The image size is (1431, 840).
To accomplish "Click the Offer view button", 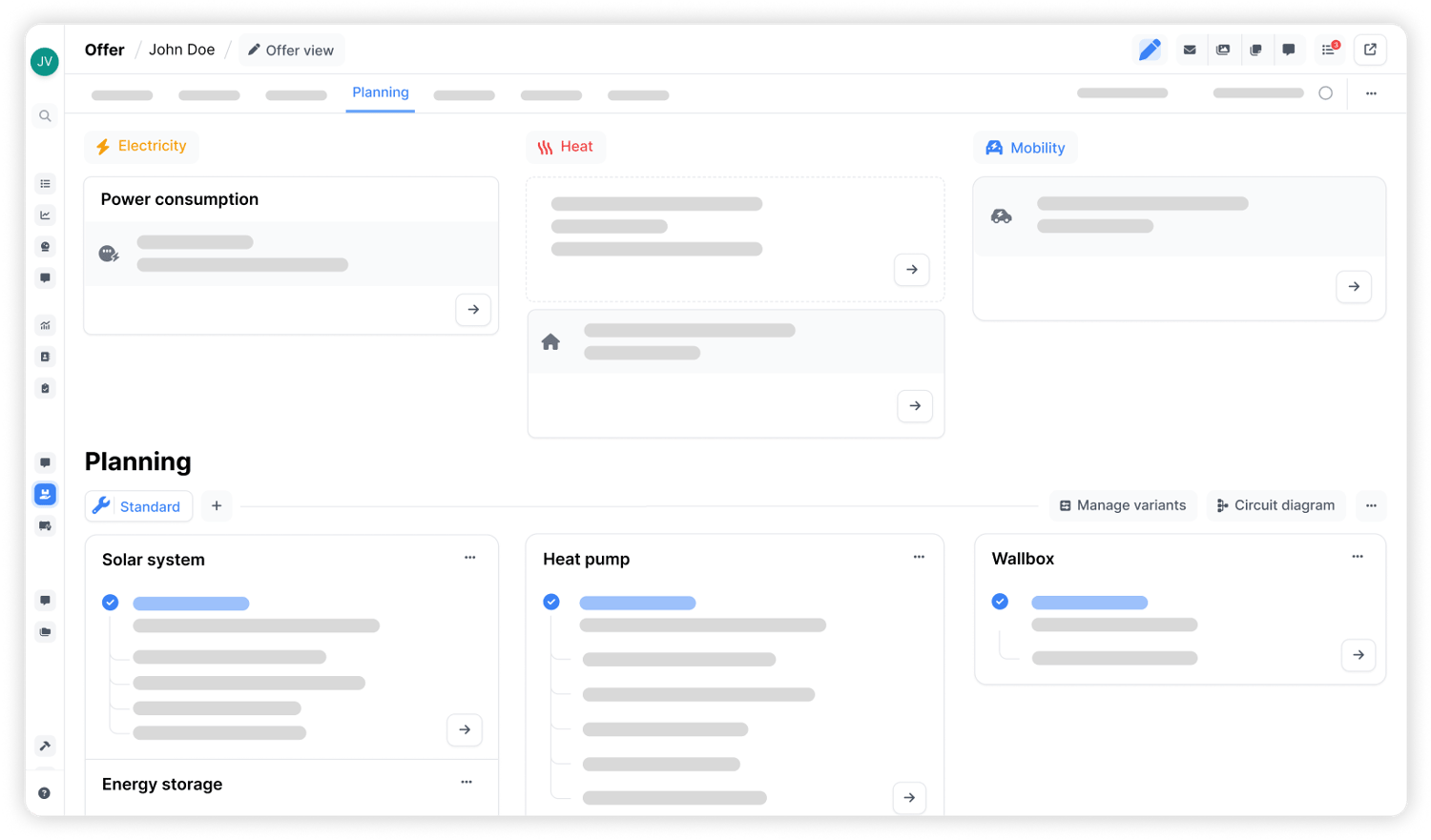I will (x=291, y=51).
